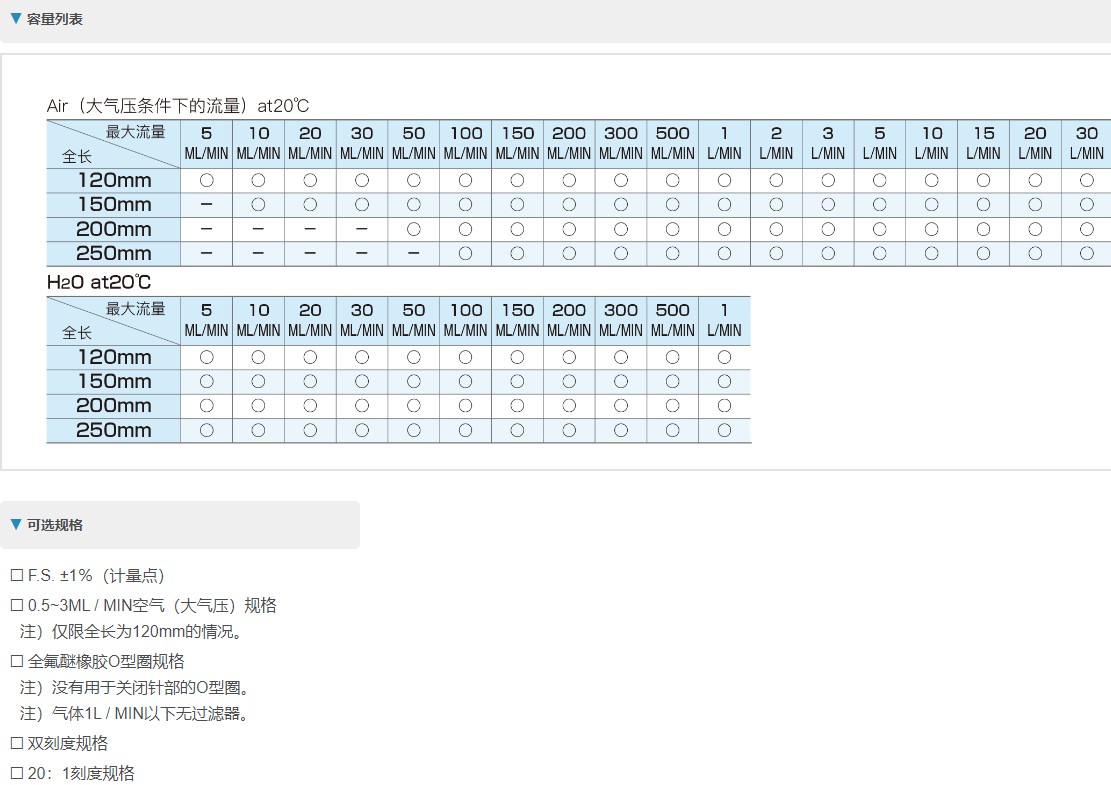The height and width of the screenshot is (785, 1111).
Task: Click H2O table circle for 120mm at 5 ML/MIN
Action: pyautogui.click(x=207, y=357)
